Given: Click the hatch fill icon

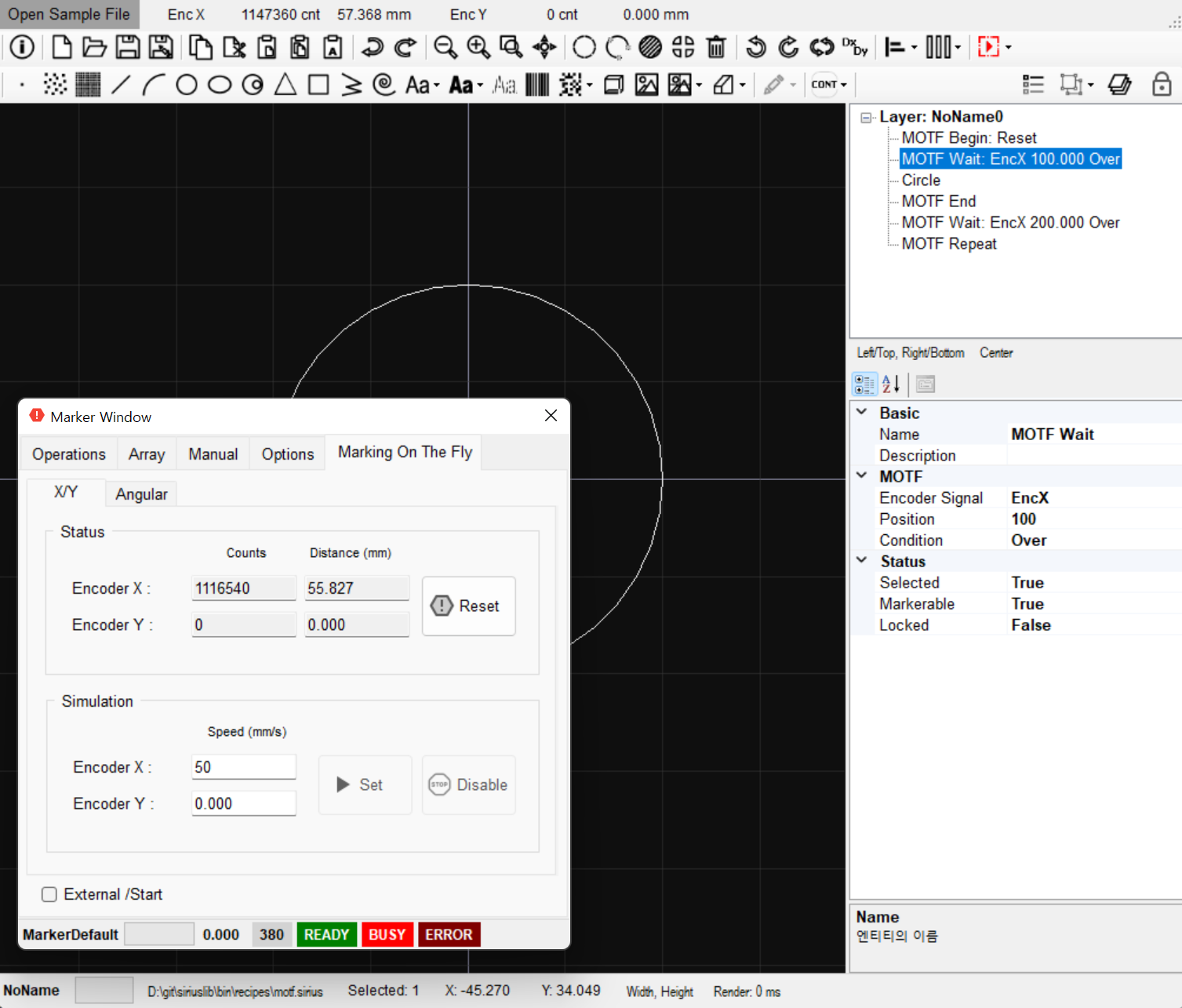Looking at the screenshot, I should click(x=650, y=47).
